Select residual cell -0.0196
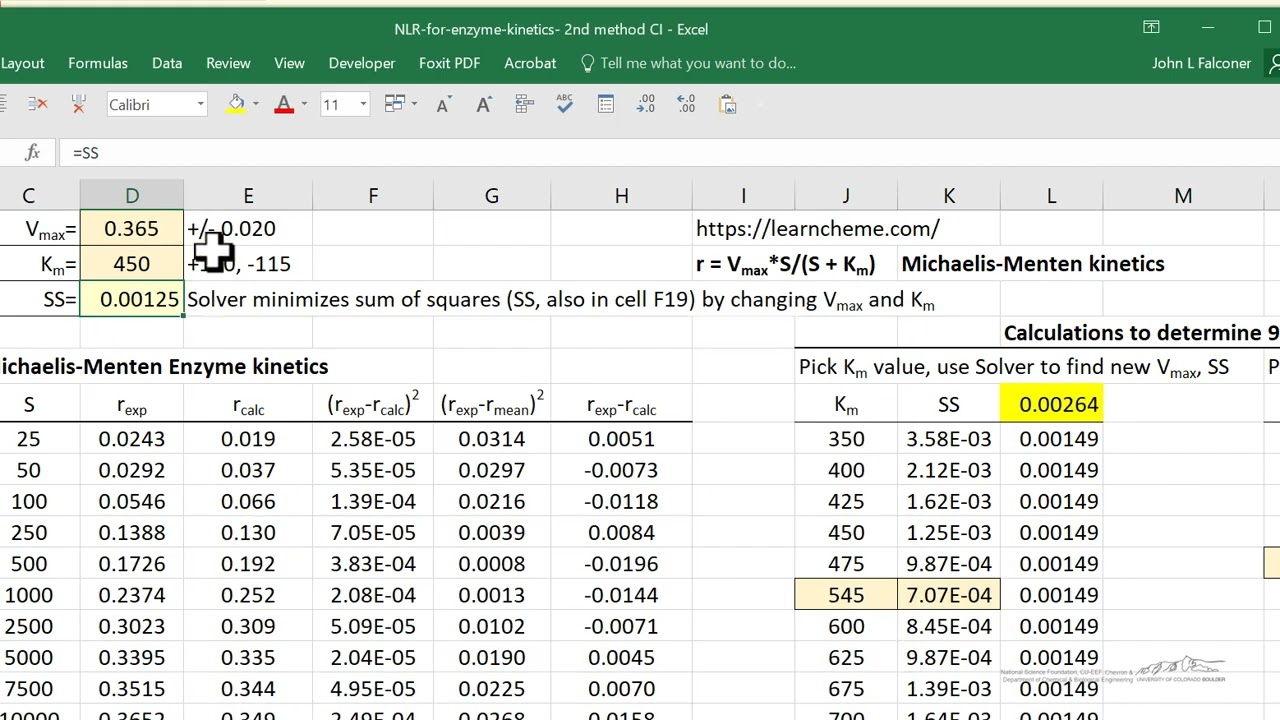1280x720 pixels. click(x=621, y=564)
